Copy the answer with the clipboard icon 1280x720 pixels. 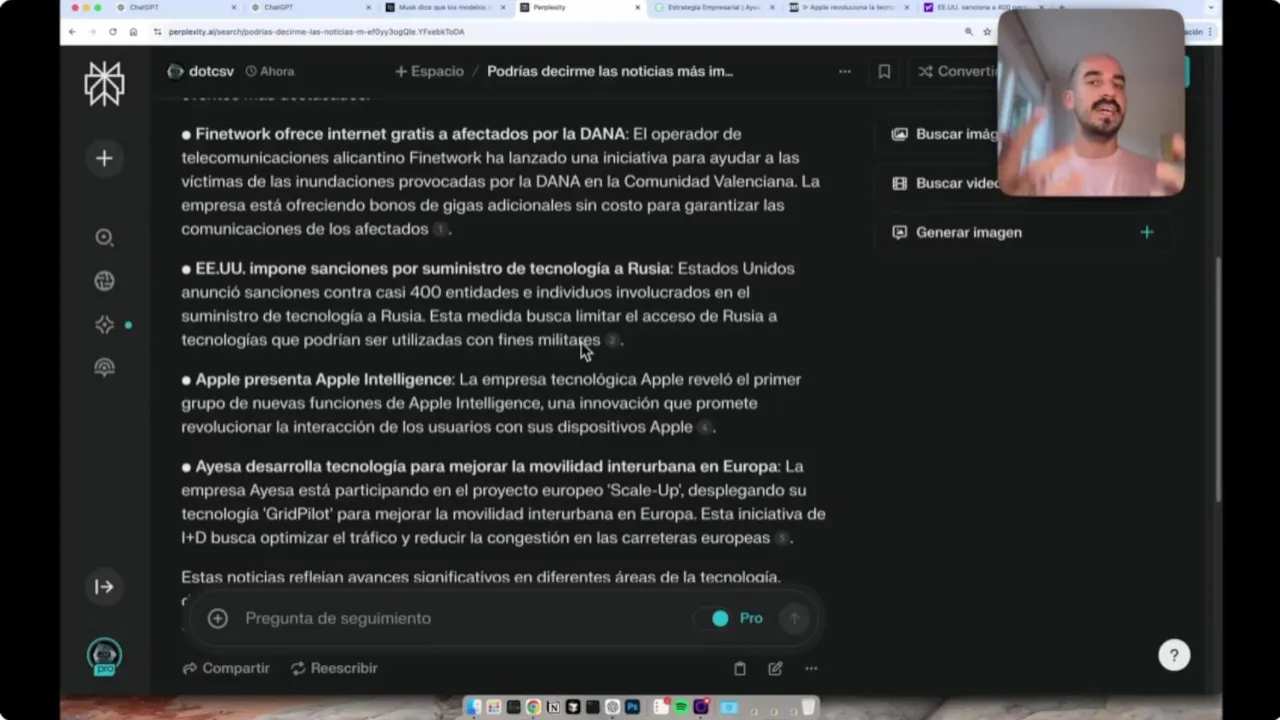pos(740,668)
